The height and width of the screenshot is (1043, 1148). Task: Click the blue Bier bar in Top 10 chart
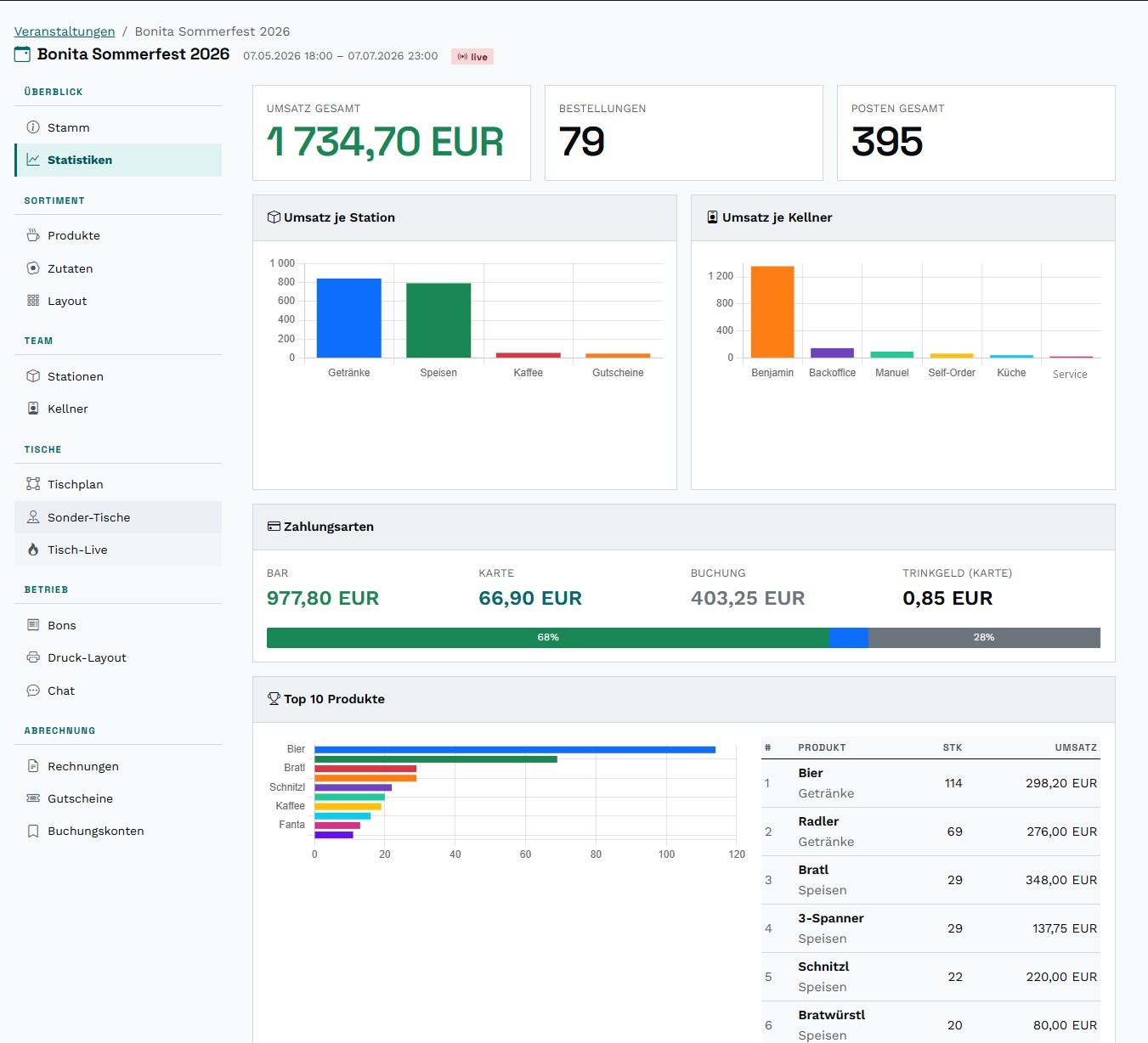[x=515, y=749]
